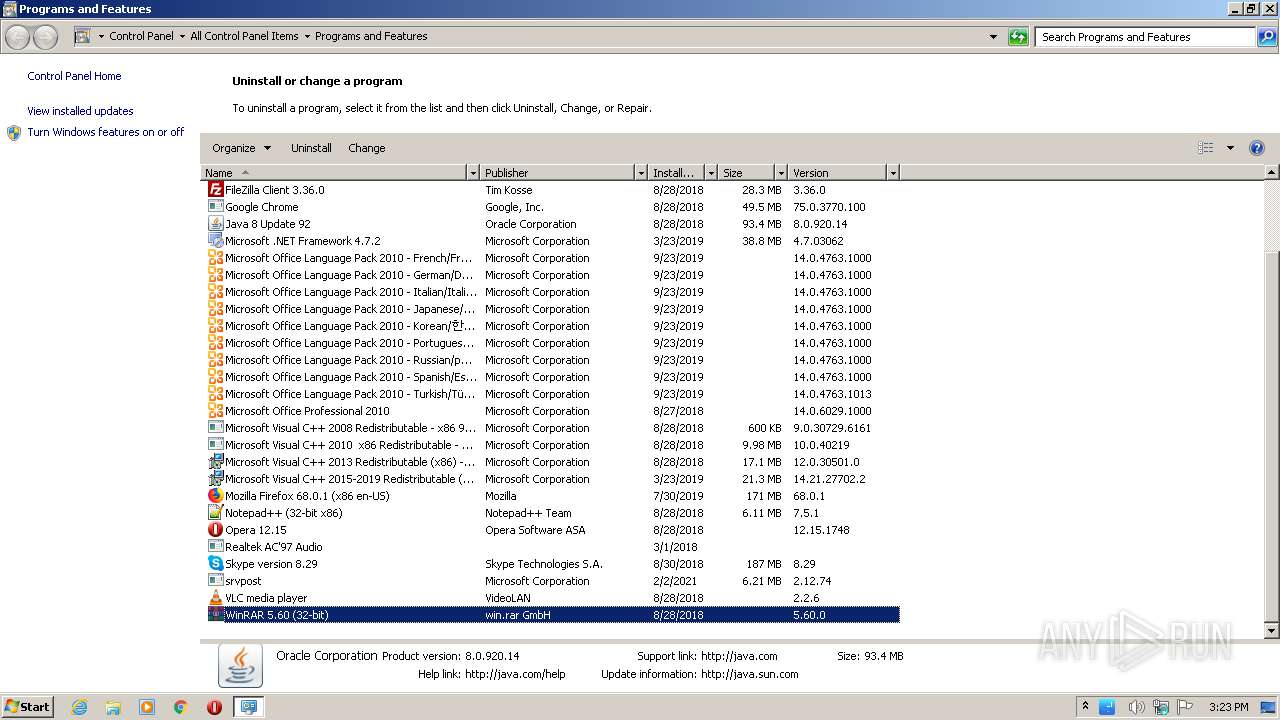Click the Notepad++ (32-bit x86) icon
The width and height of the screenshot is (1280, 720).
pos(215,512)
